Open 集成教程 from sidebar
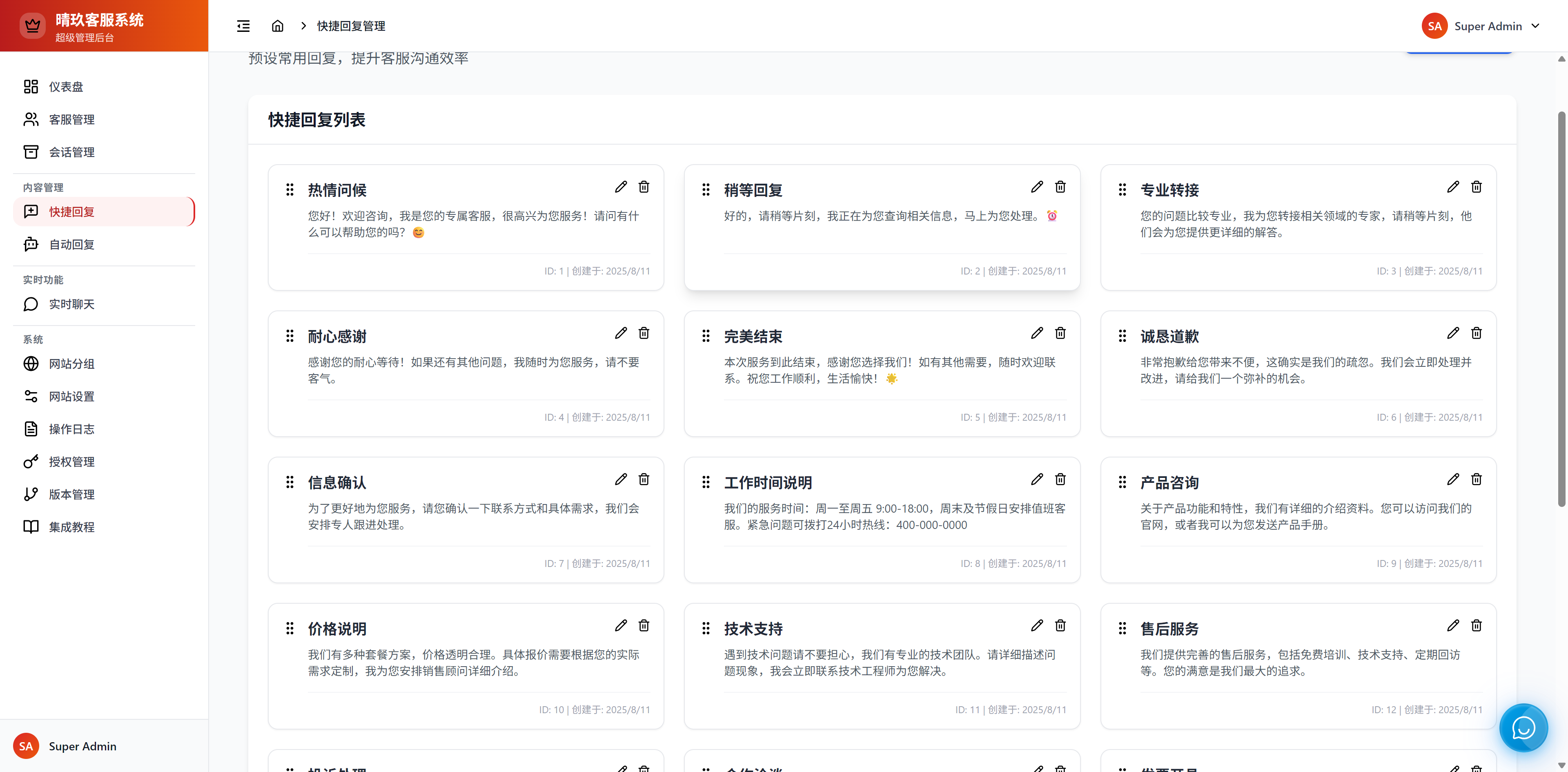1568x772 pixels. tap(71, 527)
